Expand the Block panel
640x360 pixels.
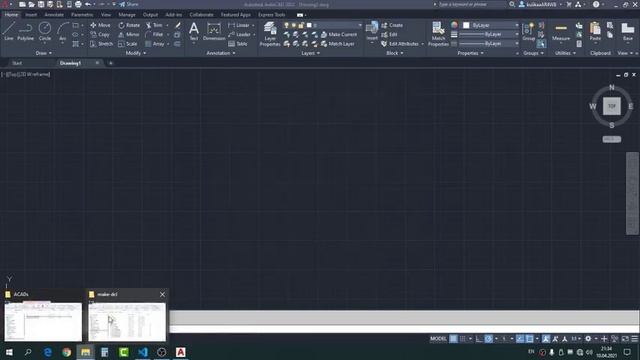[394, 53]
